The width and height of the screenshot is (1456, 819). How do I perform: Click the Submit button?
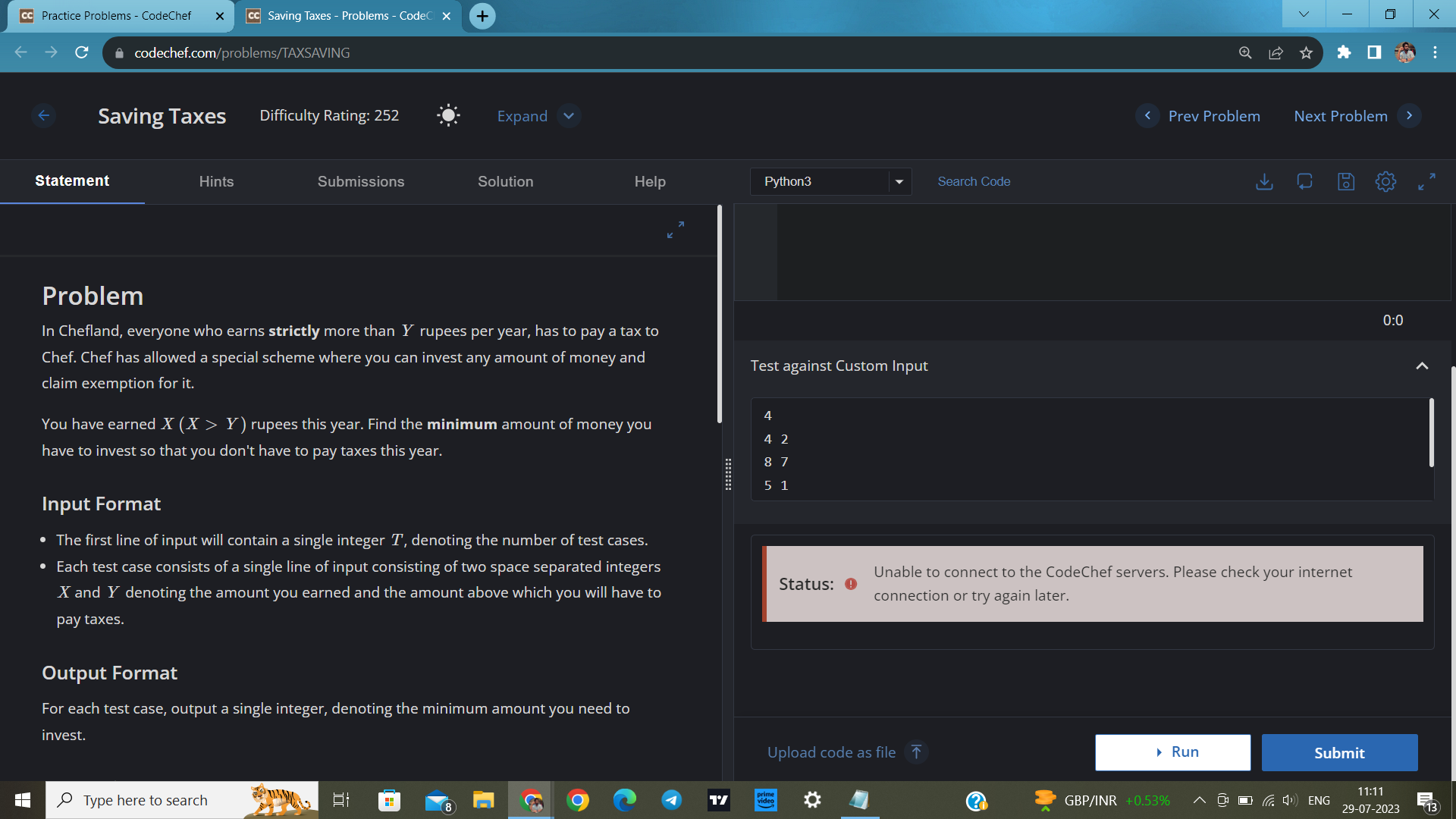[1339, 752]
